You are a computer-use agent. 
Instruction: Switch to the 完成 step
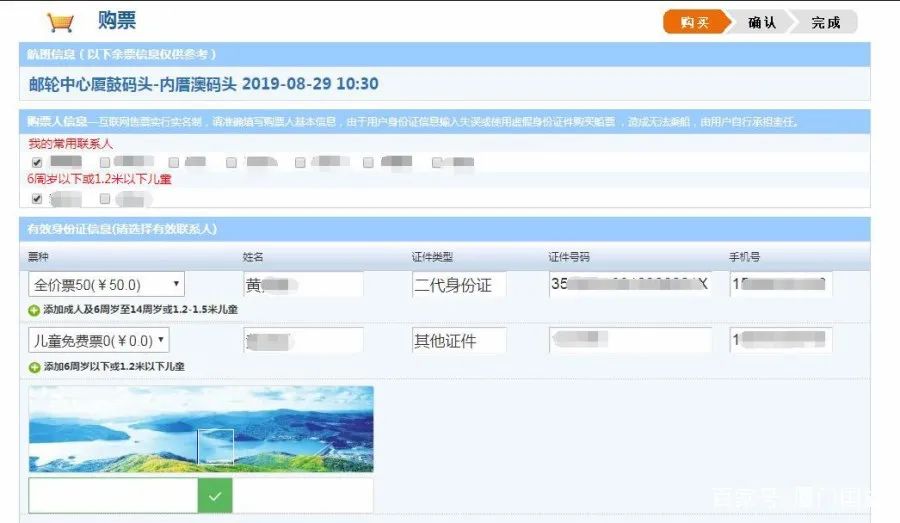pyautogui.click(x=825, y=22)
